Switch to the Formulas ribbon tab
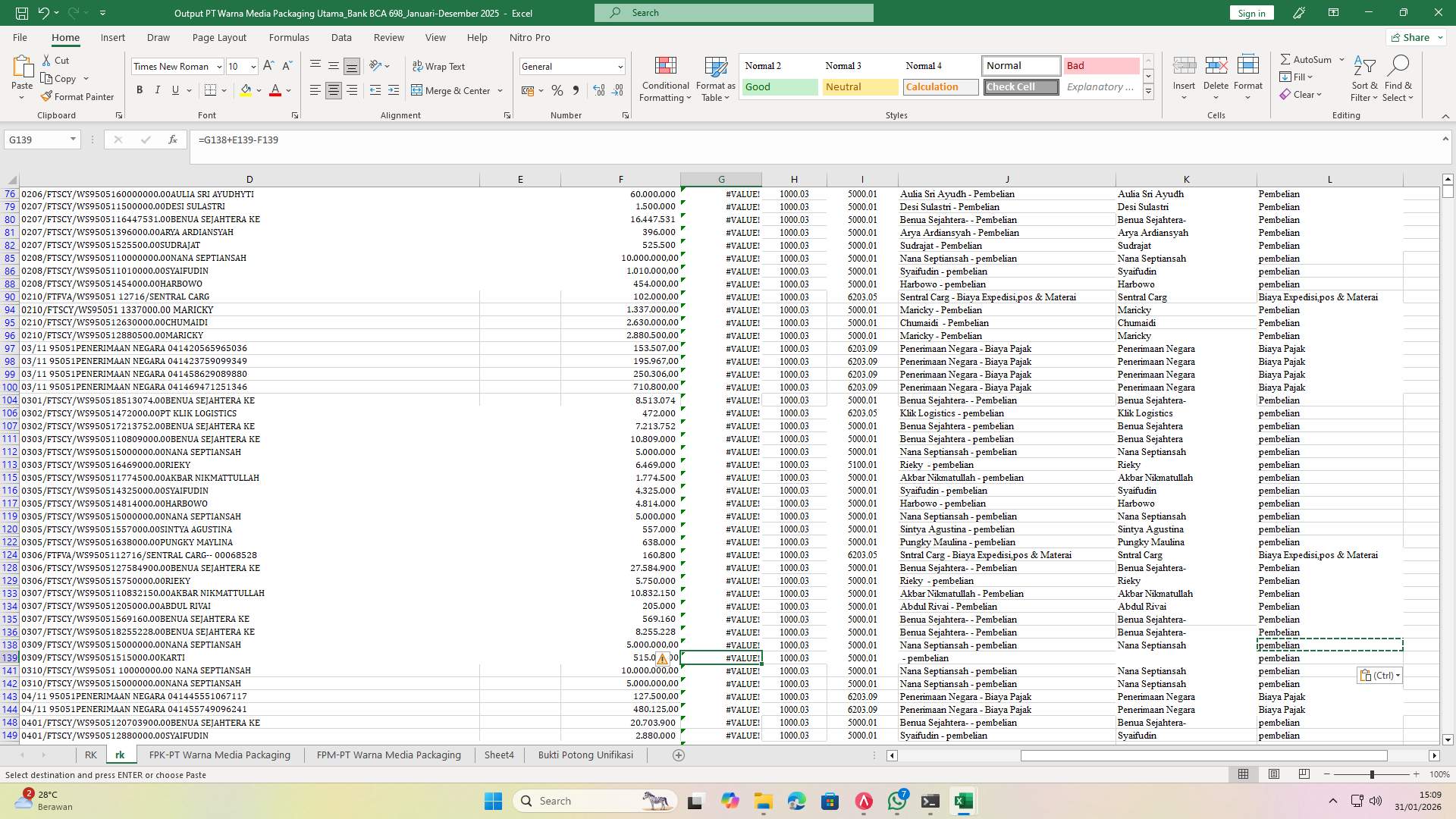Screen dimensions: 1456x819 tap(289, 37)
